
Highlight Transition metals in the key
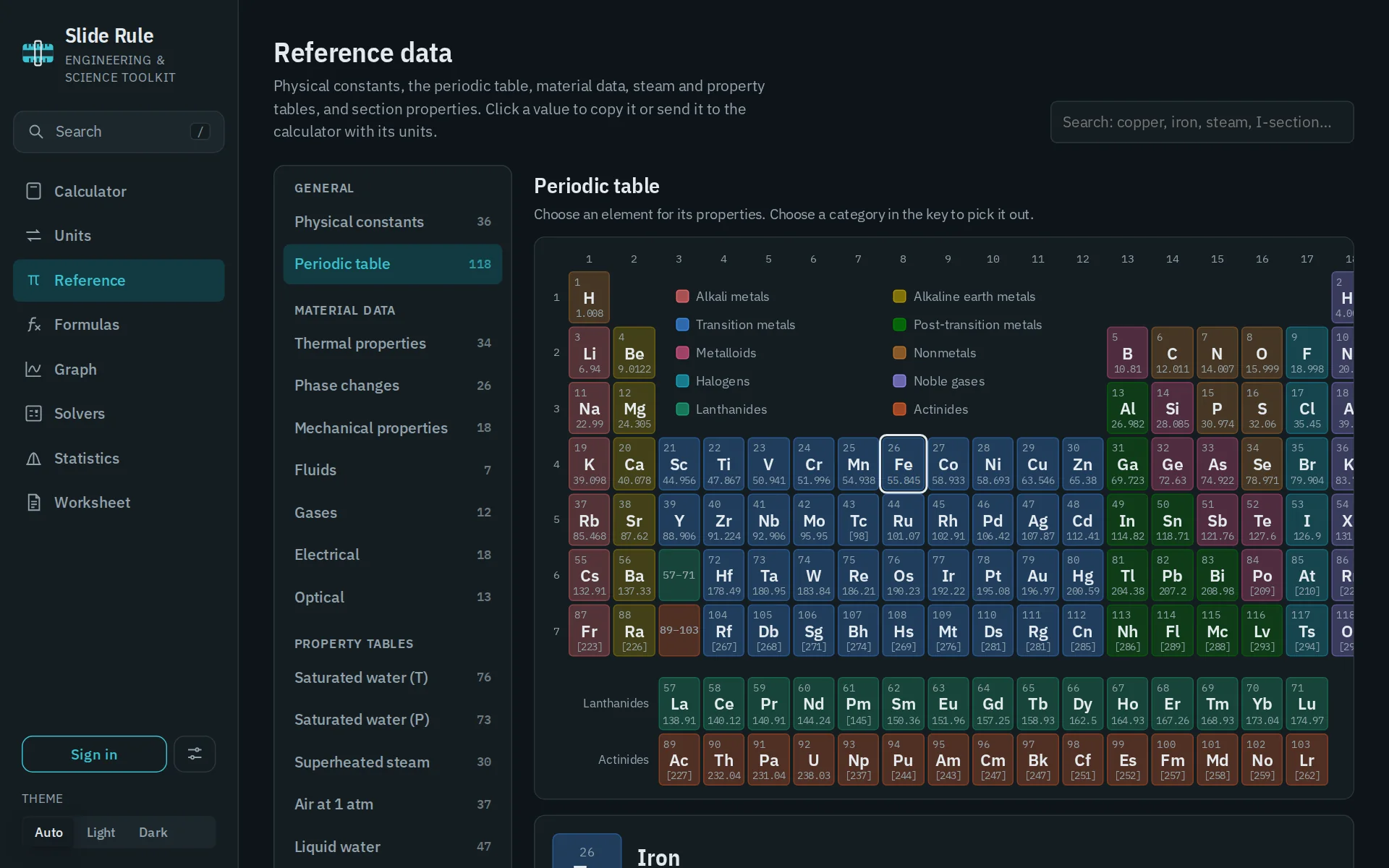pyautogui.click(x=735, y=325)
